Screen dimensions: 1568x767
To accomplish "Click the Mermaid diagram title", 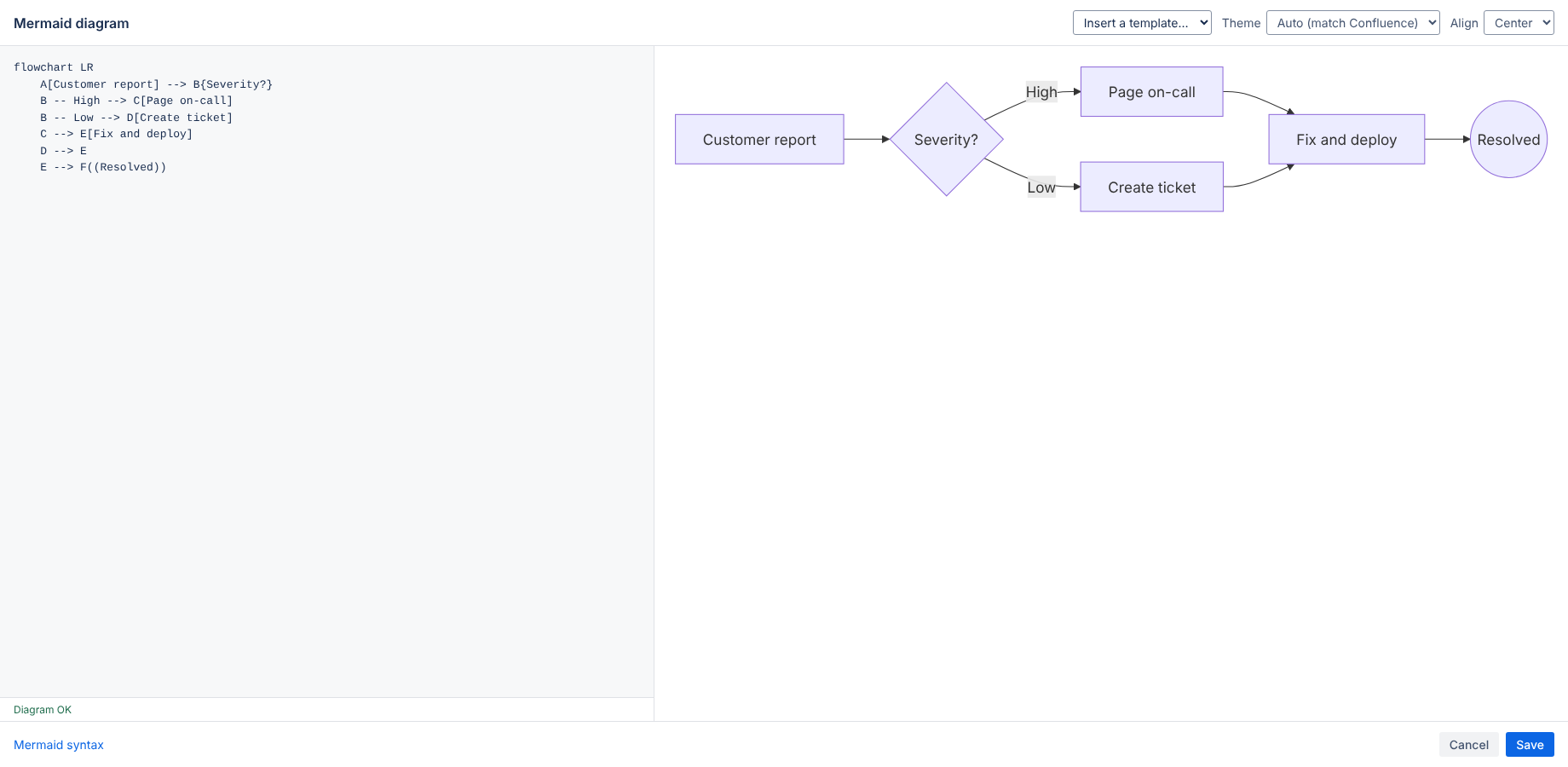I will click(72, 23).
